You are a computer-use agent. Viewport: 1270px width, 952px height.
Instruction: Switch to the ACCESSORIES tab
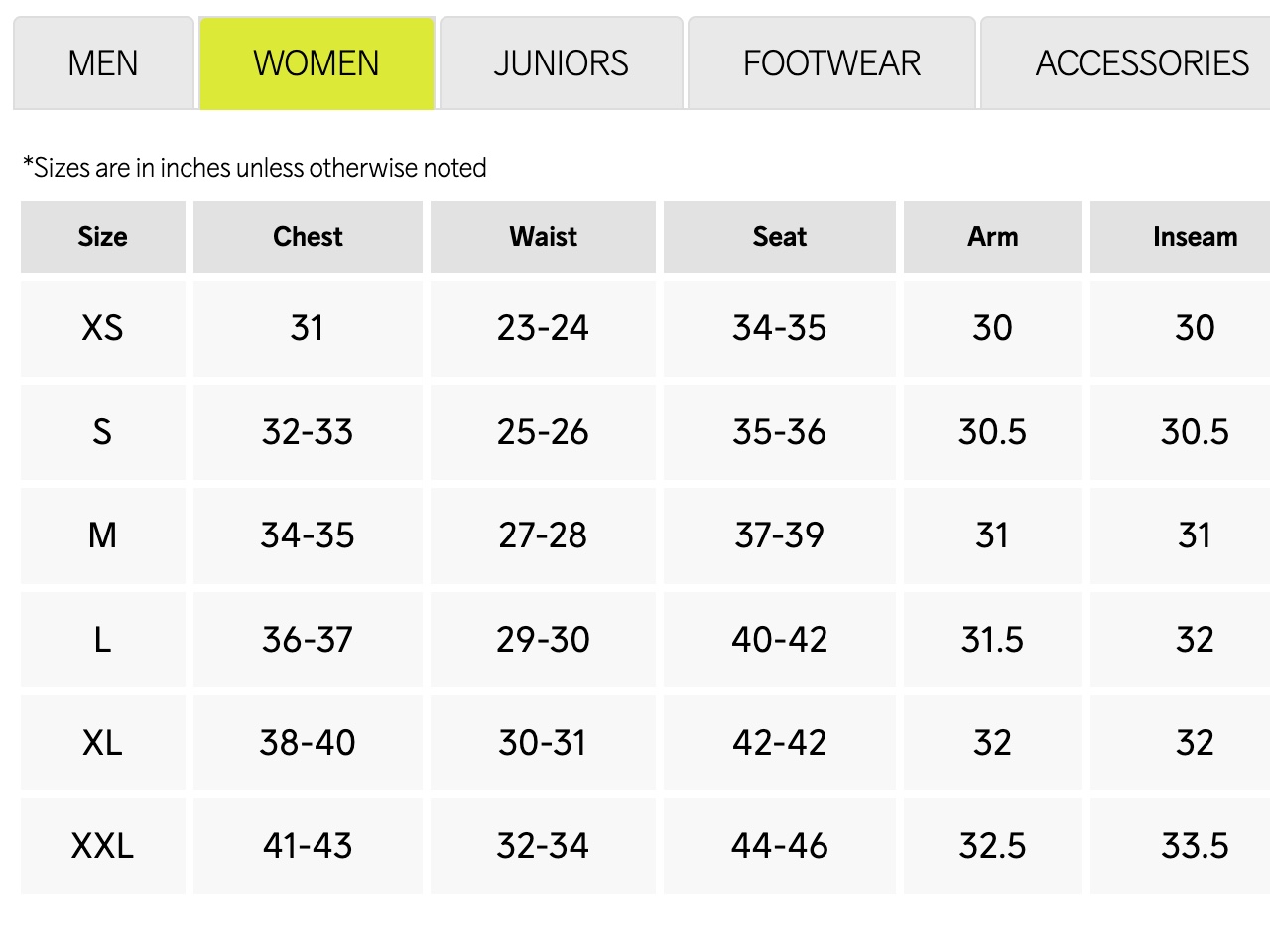1142,61
